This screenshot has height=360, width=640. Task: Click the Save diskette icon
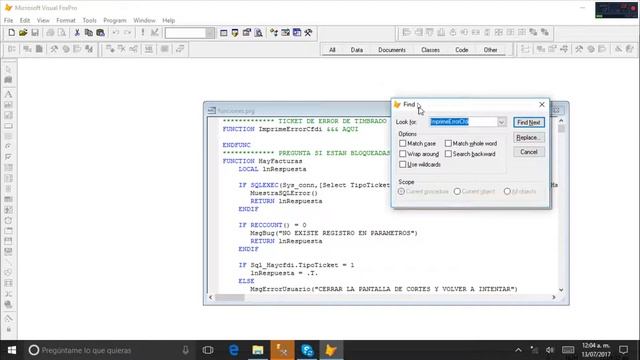click(x=35, y=33)
